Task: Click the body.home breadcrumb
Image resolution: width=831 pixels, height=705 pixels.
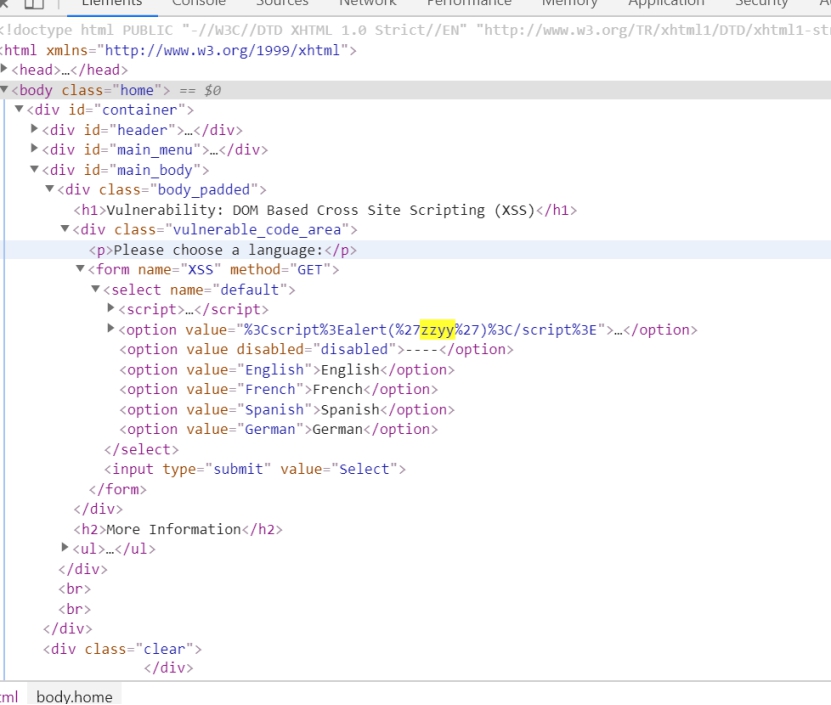Action: [74, 697]
